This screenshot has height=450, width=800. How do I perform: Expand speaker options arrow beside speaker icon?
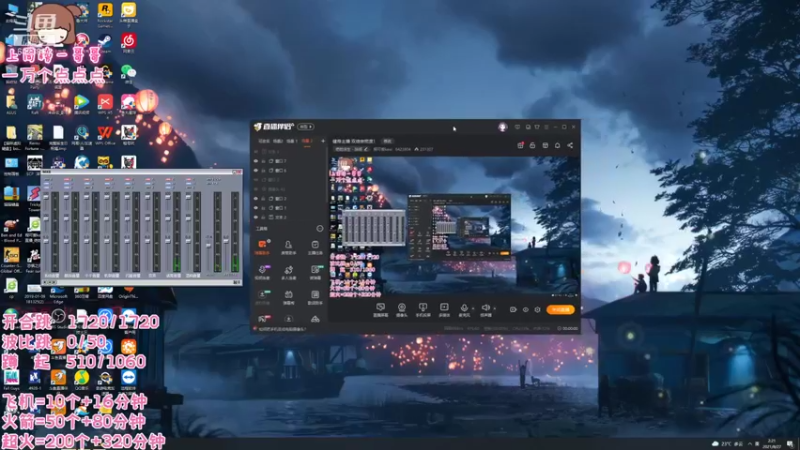pos(494,308)
